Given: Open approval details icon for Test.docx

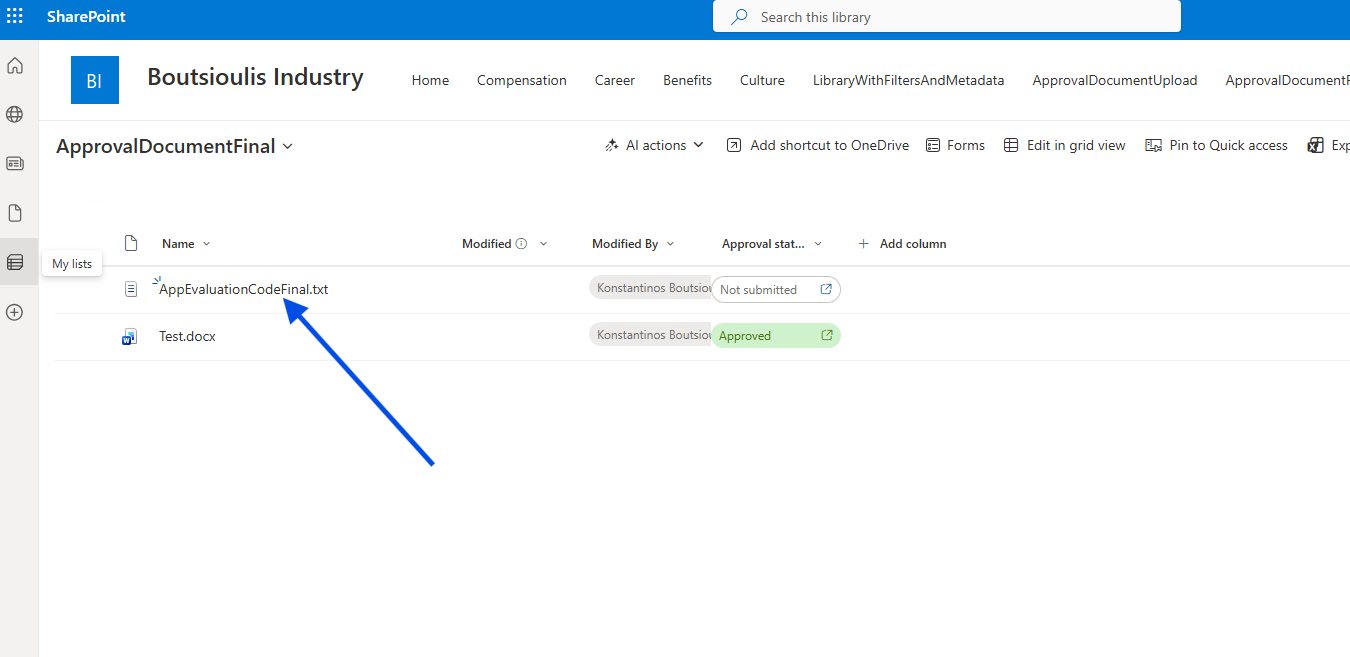Looking at the screenshot, I should (x=827, y=336).
